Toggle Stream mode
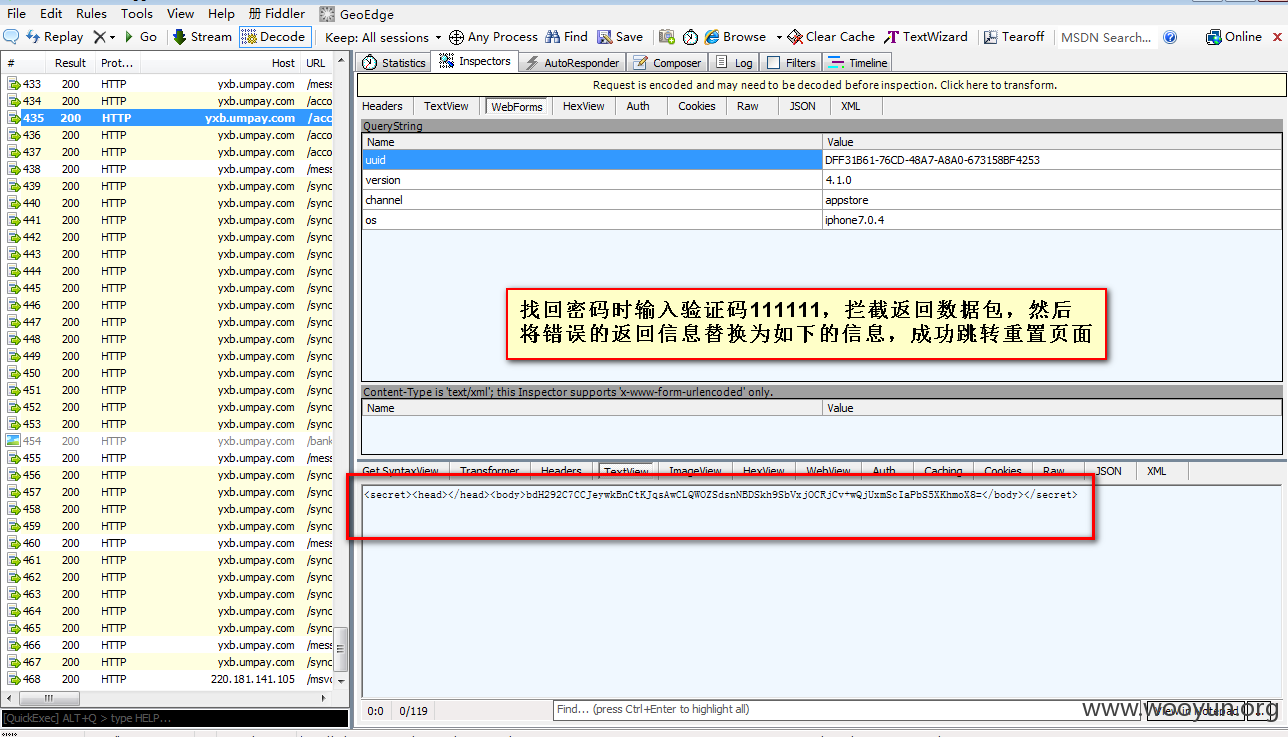Viewport: 1288px width, 737px height. click(x=202, y=37)
